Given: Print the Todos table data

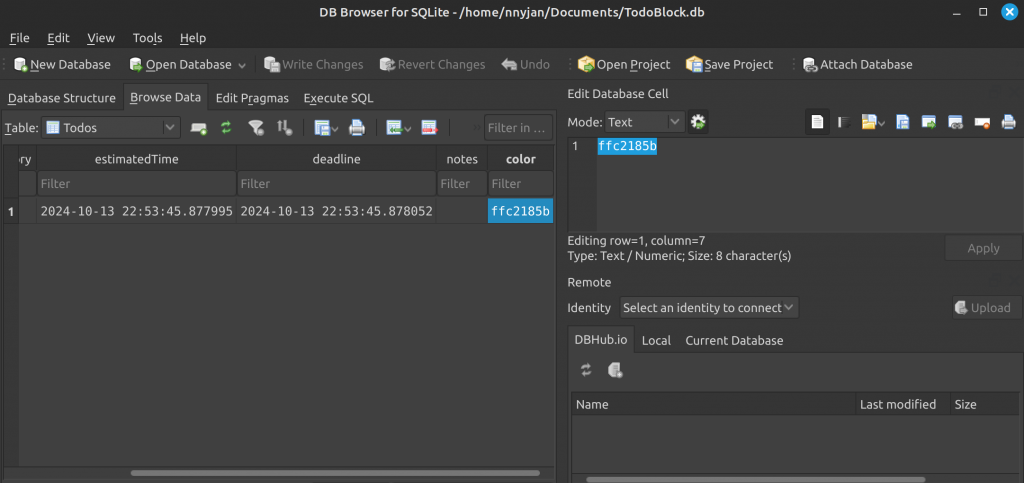Looking at the screenshot, I should (357, 128).
